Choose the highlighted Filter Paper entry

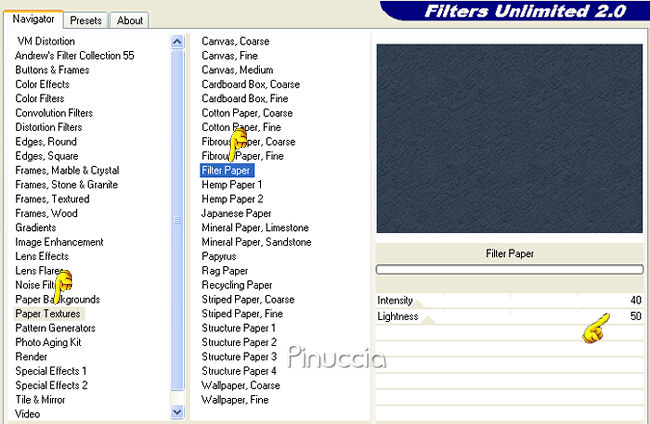(226, 170)
